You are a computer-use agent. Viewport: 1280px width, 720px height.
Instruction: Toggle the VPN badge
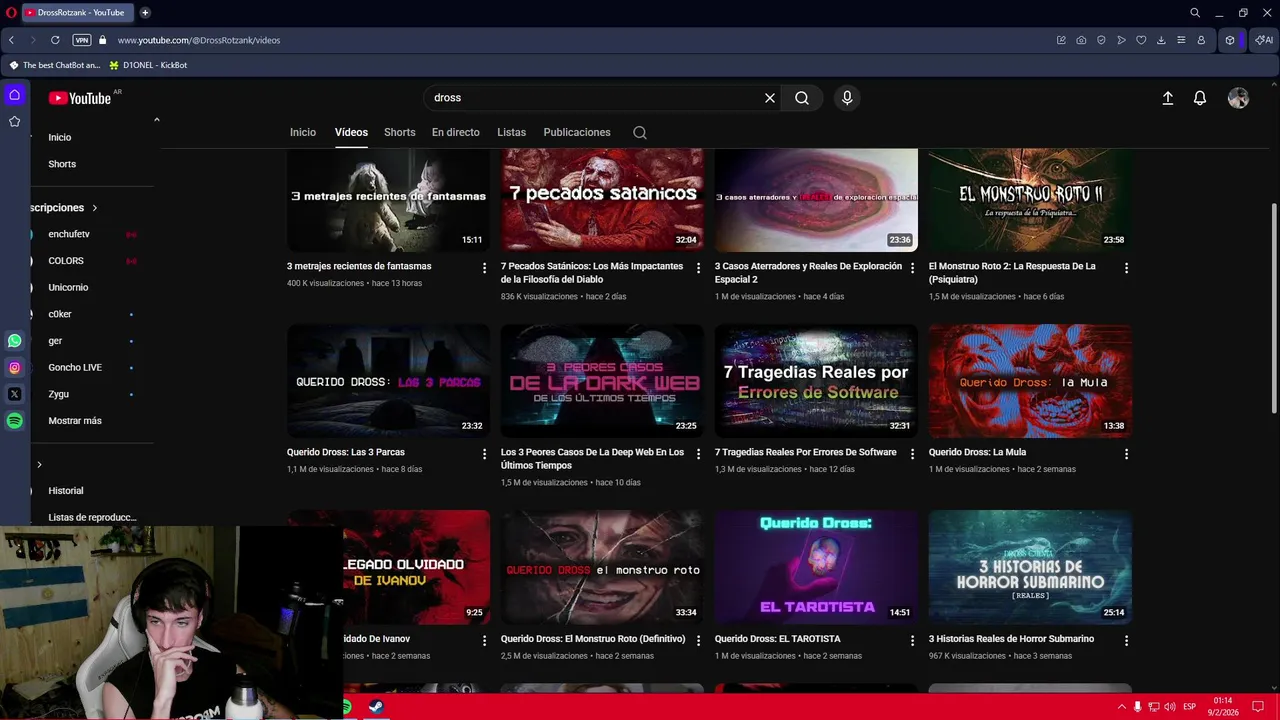pyautogui.click(x=82, y=40)
